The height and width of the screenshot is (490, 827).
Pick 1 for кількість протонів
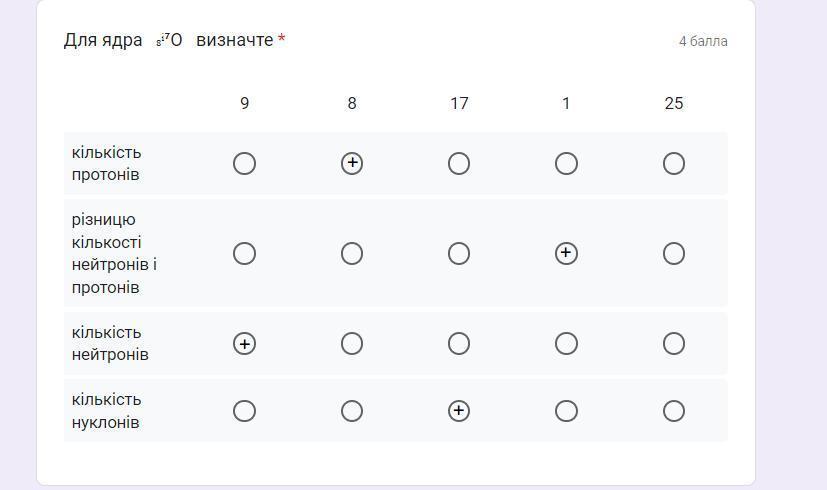point(566,163)
